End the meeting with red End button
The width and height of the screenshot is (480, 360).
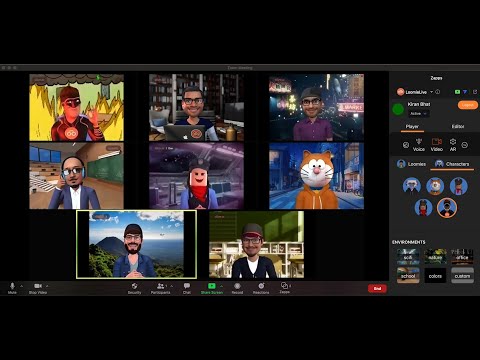(x=377, y=288)
